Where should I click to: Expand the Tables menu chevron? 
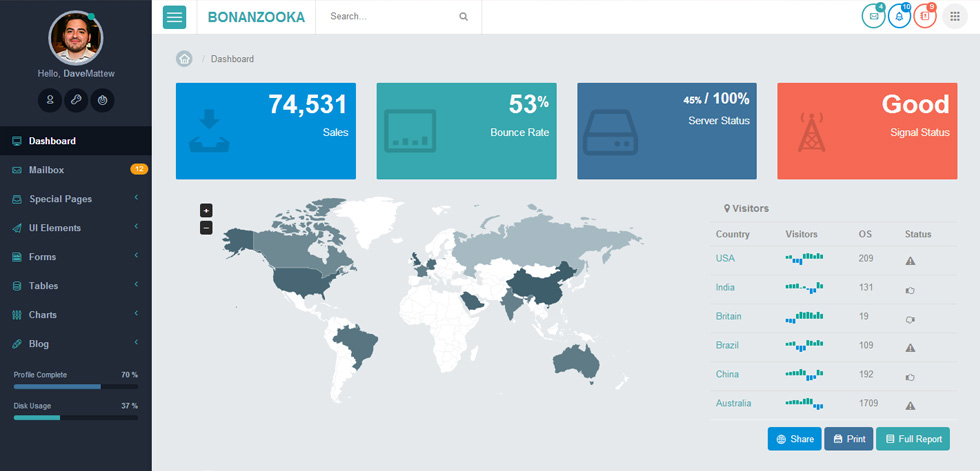click(136, 285)
